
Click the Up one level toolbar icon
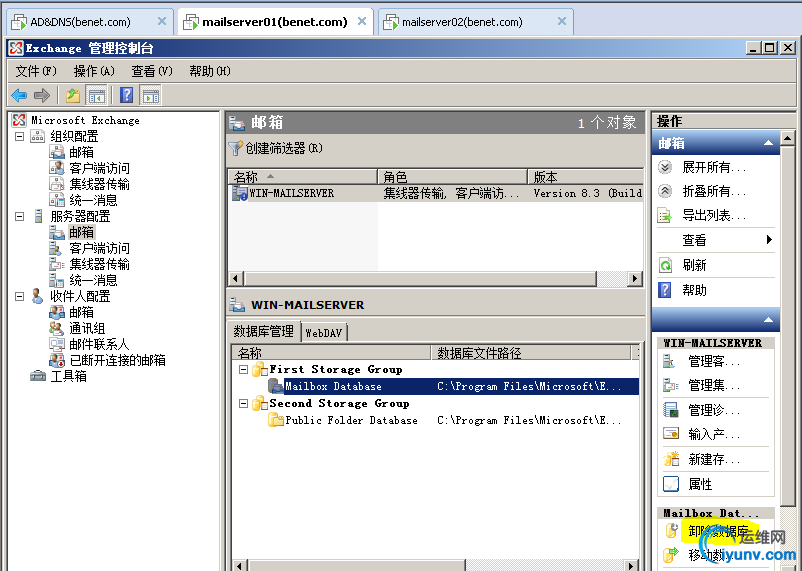(73, 95)
